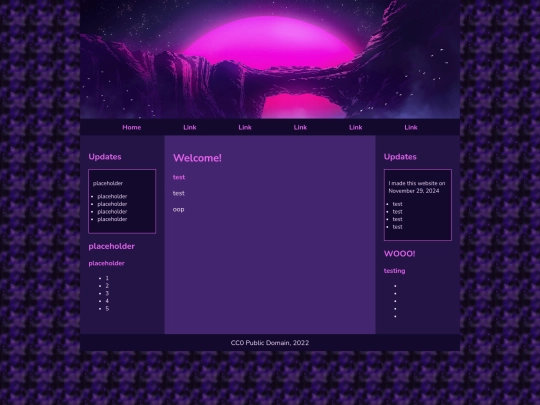Click the Updates heading above the November note
The height and width of the screenshot is (405, 540).
coord(400,157)
